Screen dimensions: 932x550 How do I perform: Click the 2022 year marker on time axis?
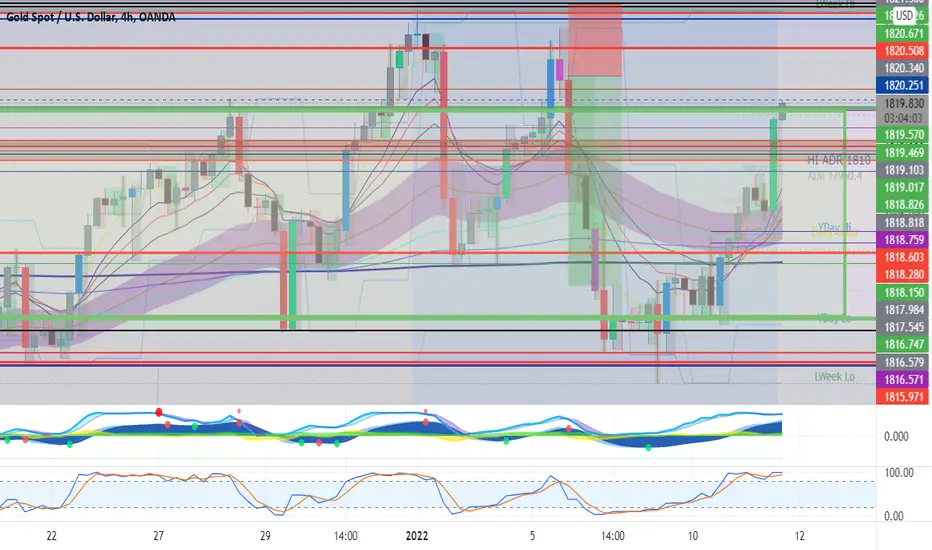pyautogui.click(x=417, y=536)
